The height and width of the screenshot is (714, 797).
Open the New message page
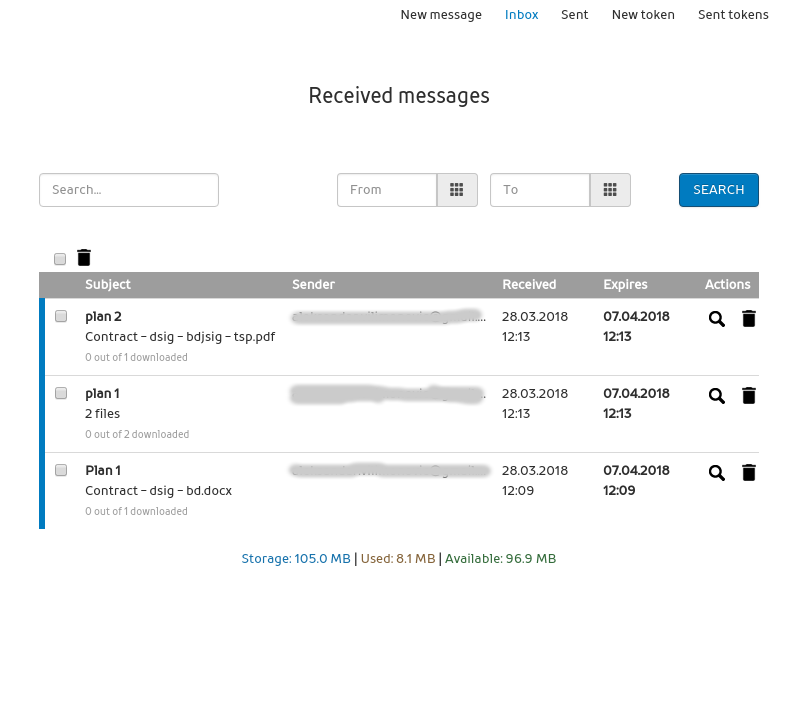click(x=441, y=15)
